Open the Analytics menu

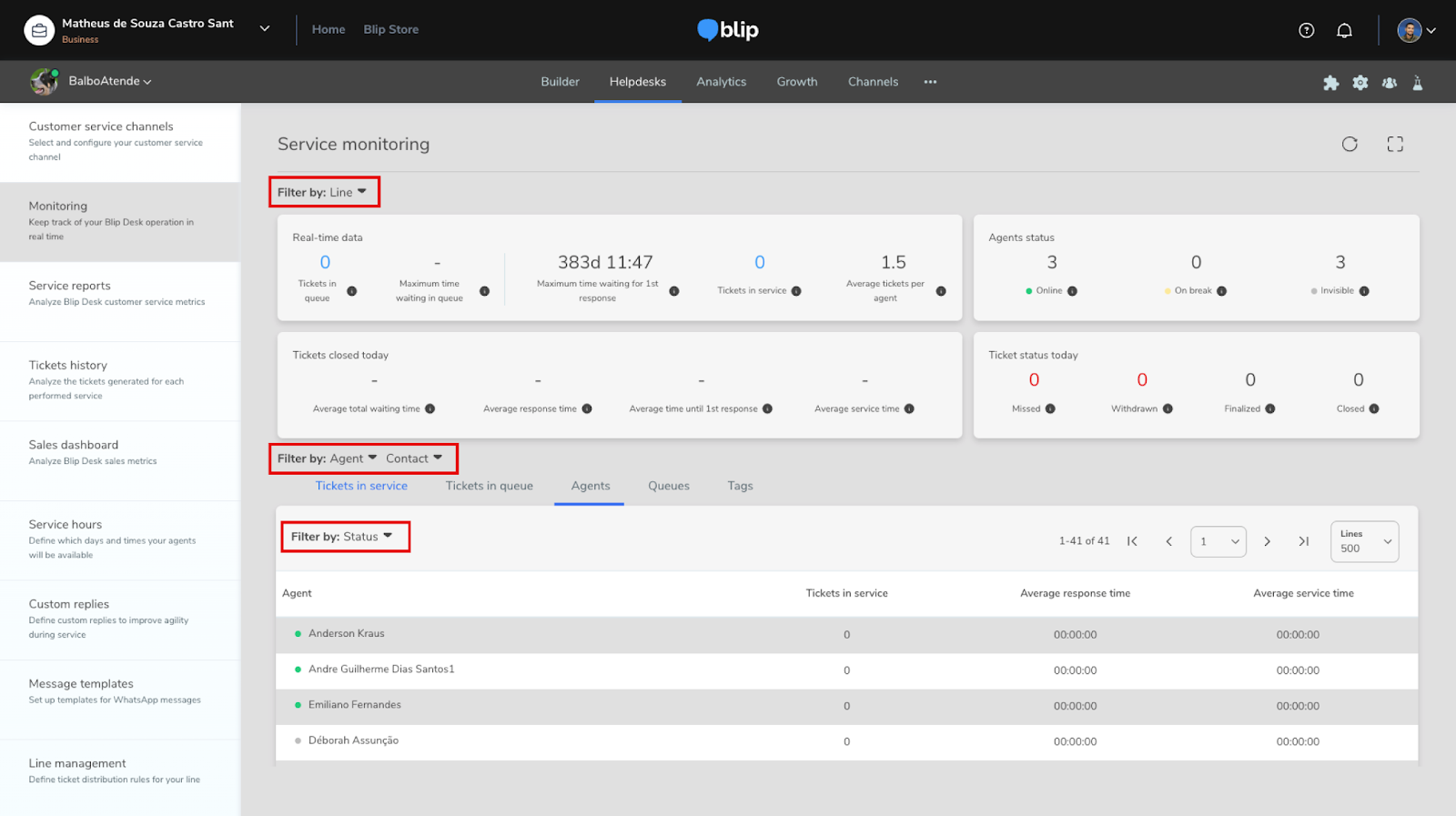coord(721,82)
